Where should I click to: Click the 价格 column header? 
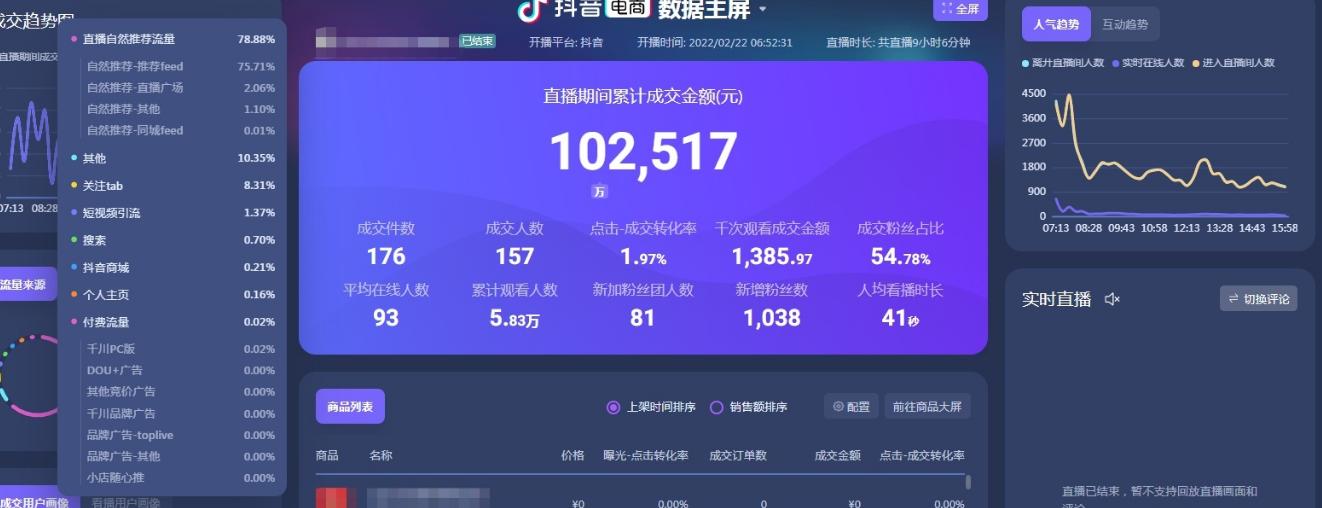[x=572, y=456]
